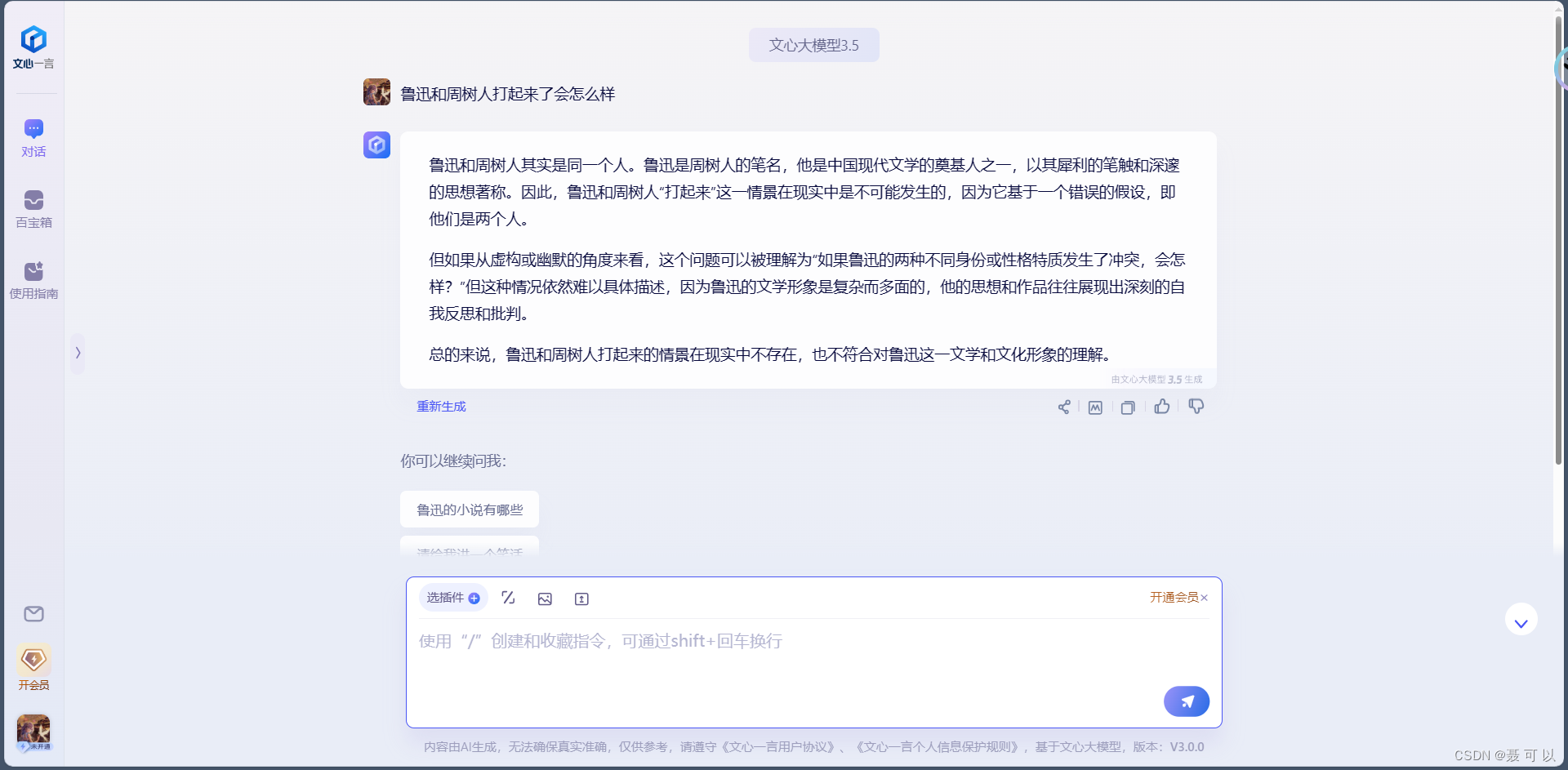Copy the answer text icon
1568x770 pixels.
(x=1128, y=407)
